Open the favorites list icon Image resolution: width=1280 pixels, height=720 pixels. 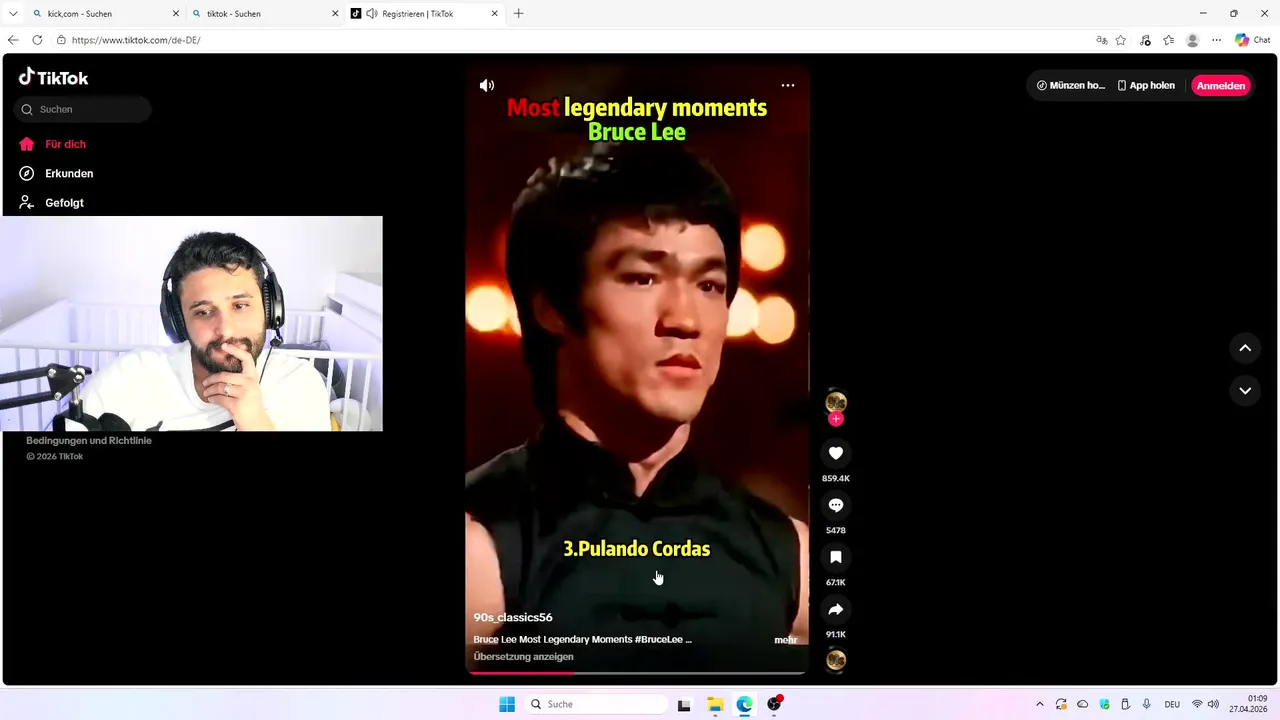click(x=1168, y=40)
